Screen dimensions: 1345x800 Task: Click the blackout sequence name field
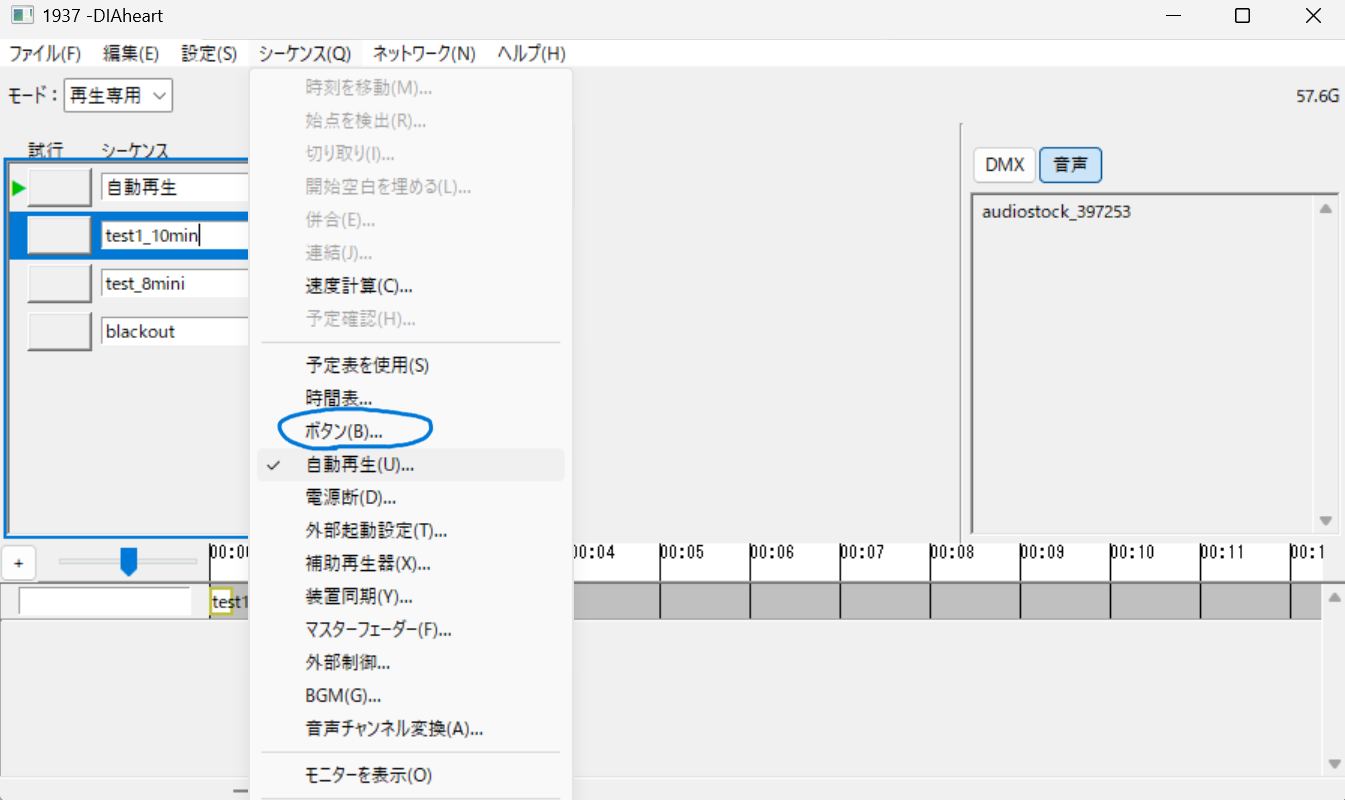click(174, 332)
